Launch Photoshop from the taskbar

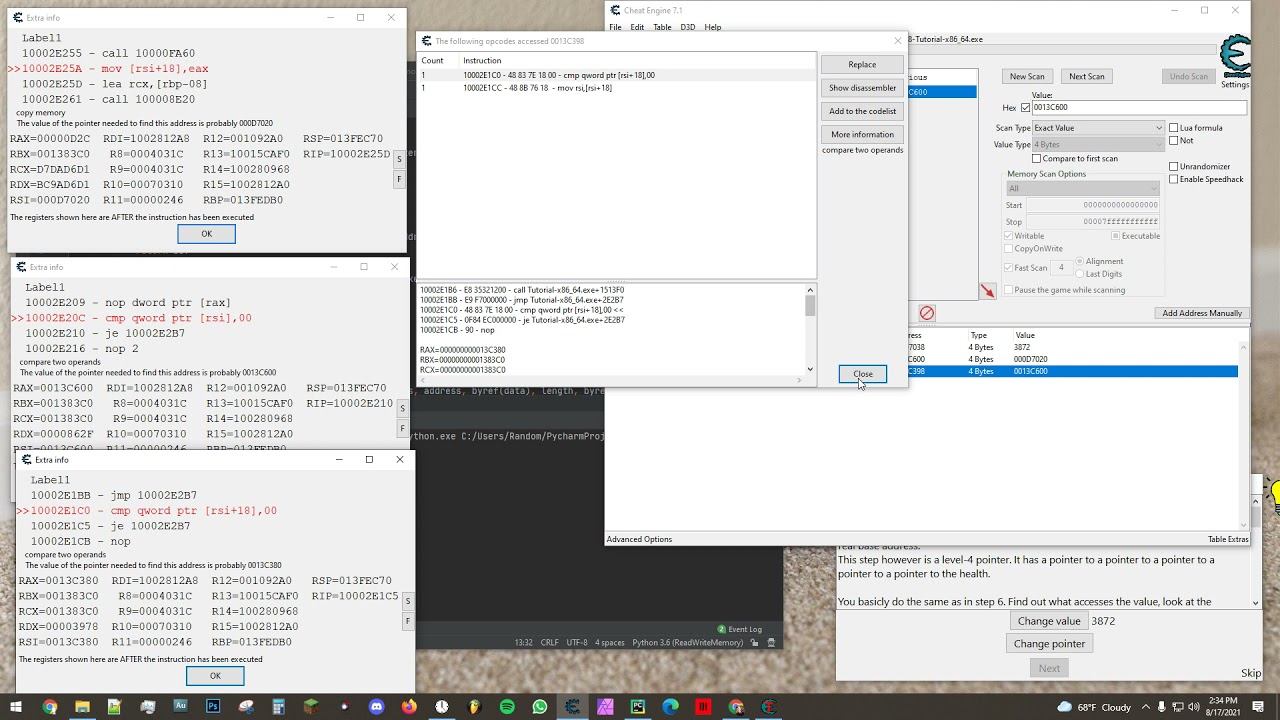pyautogui.click(x=213, y=707)
